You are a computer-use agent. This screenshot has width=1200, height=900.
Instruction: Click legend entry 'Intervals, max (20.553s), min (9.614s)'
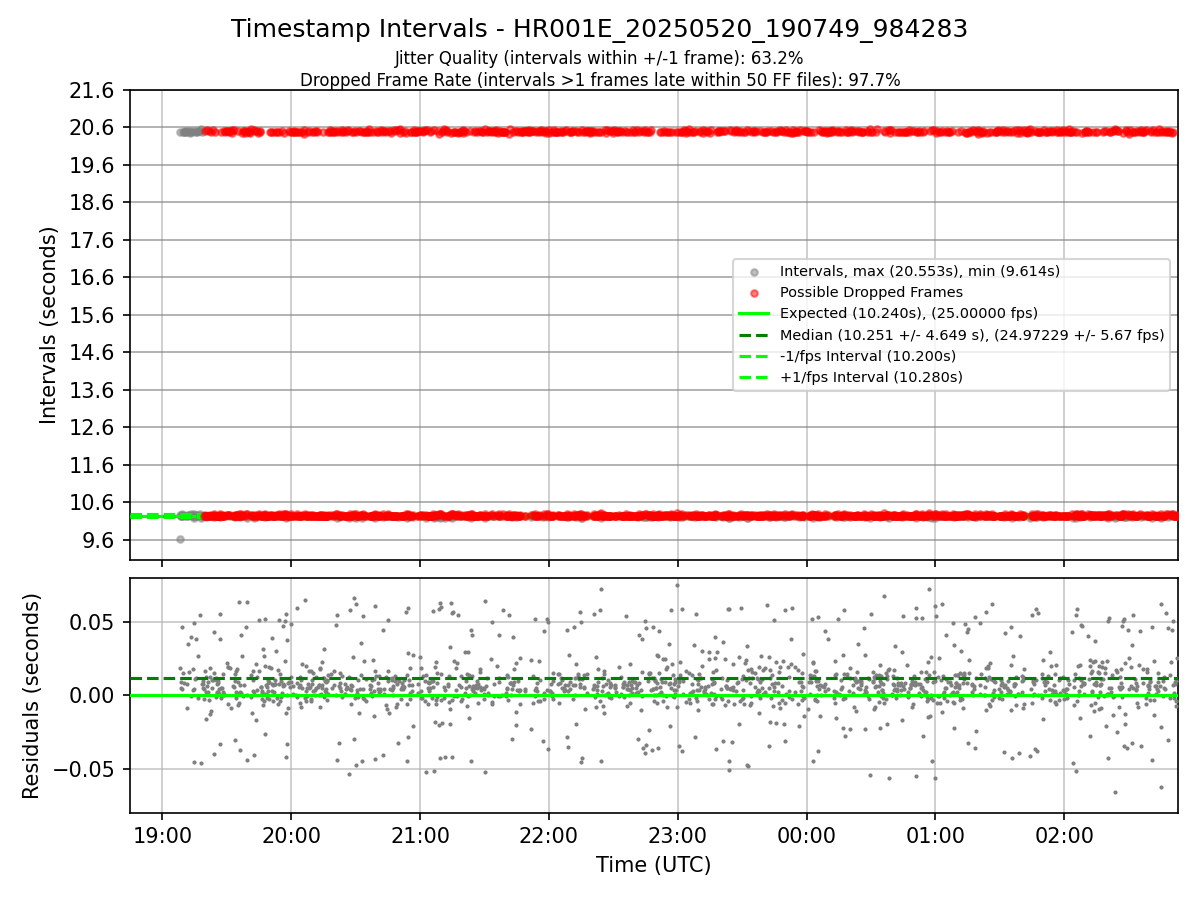920,271
